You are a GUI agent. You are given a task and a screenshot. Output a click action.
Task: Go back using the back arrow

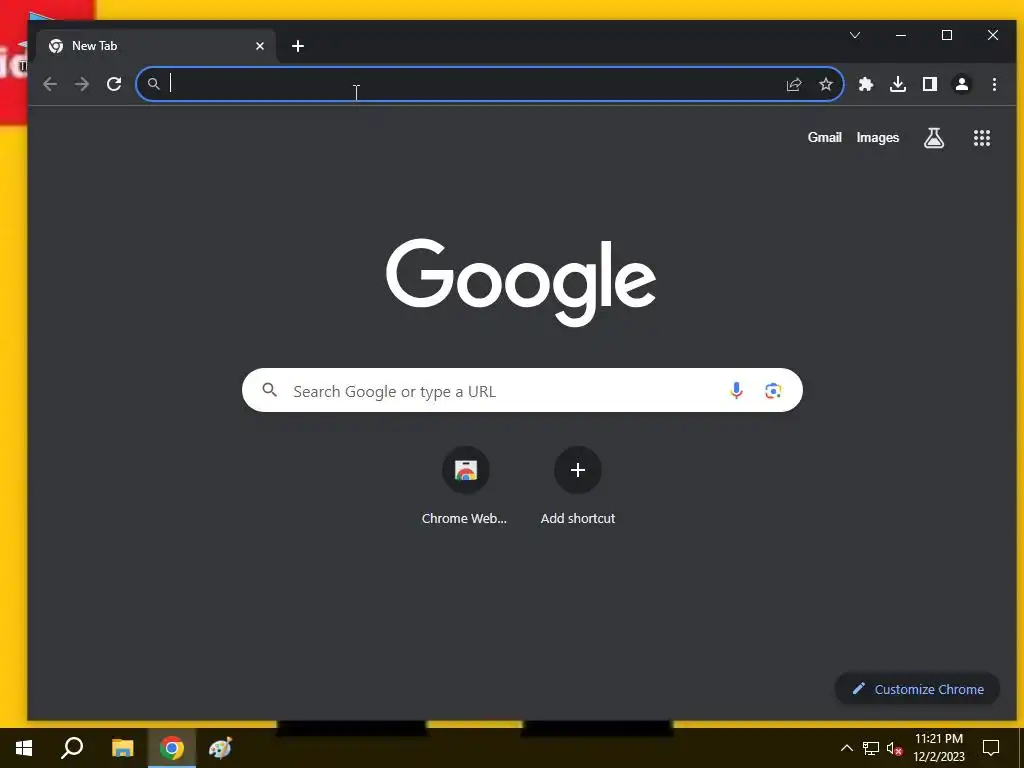point(50,84)
